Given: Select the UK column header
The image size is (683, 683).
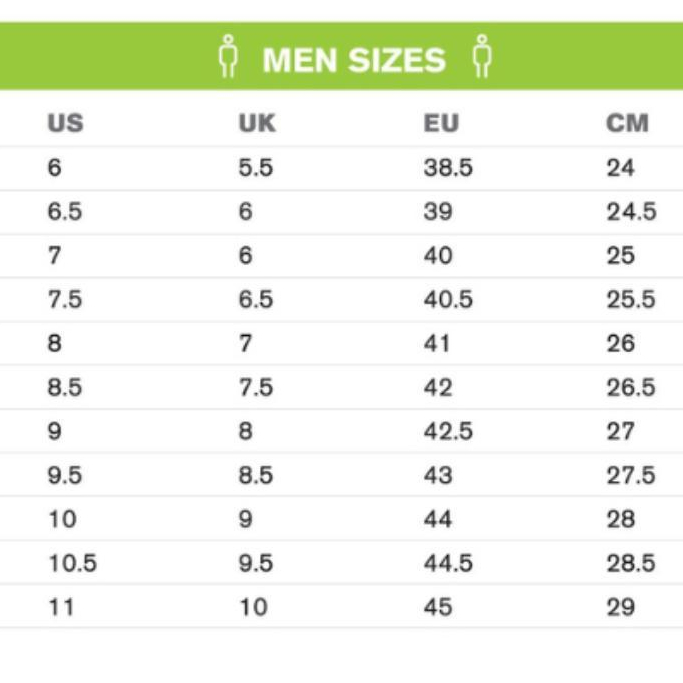Looking at the screenshot, I should [257, 124].
